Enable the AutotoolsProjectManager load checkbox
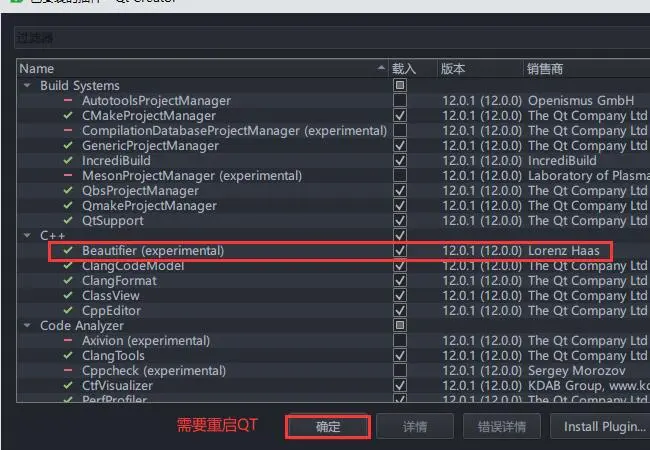Image resolution: width=650 pixels, height=450 pixels. click(400, 101)
